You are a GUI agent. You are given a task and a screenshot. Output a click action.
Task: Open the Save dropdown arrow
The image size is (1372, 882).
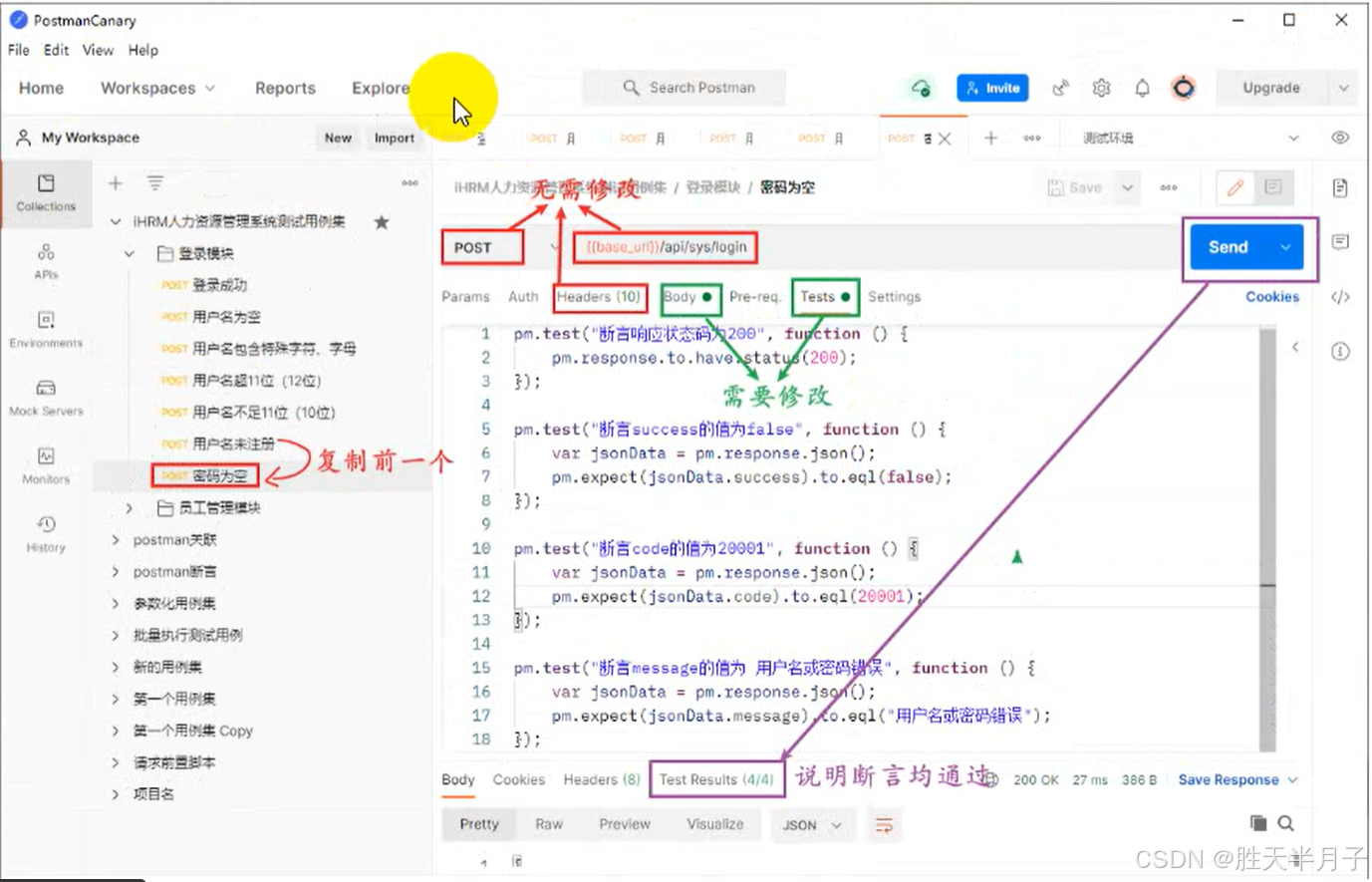(1127, 187)
